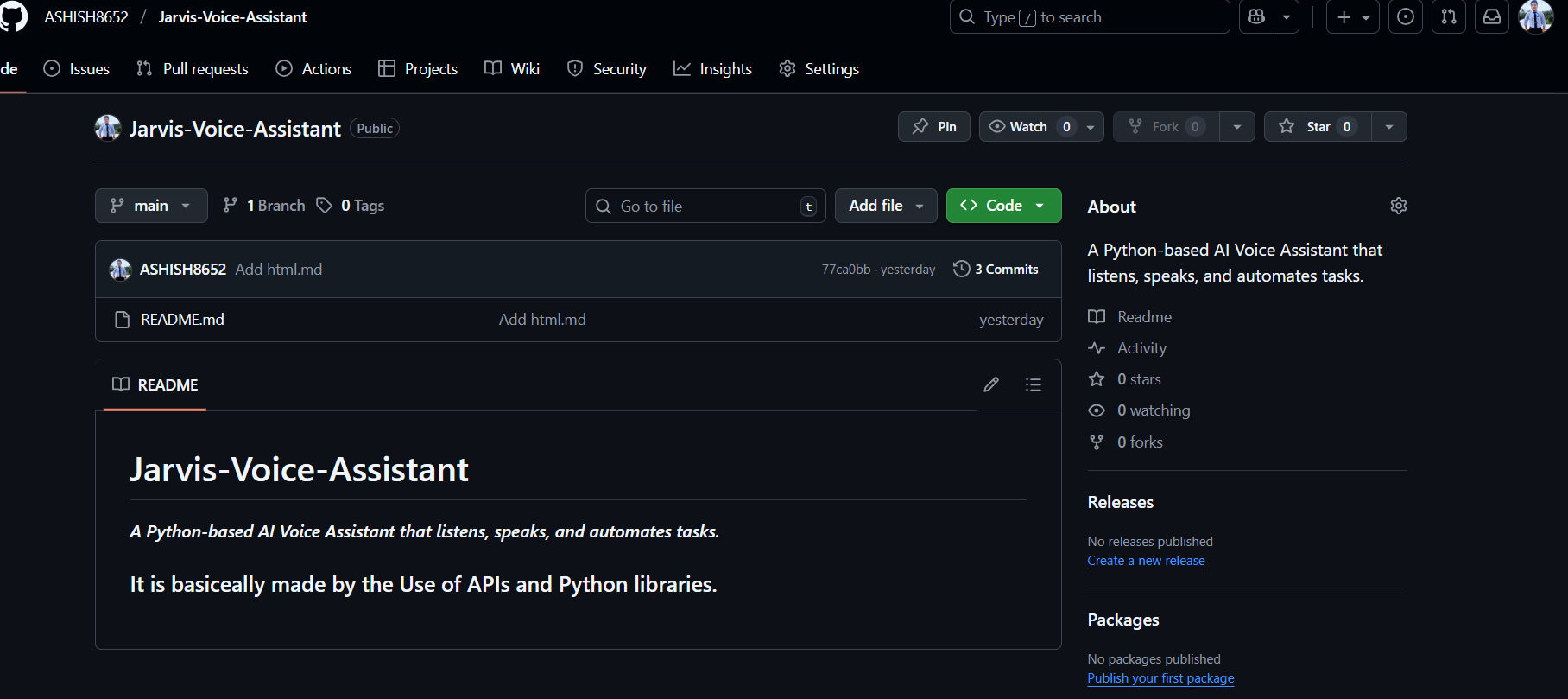Expand the Fork options dropdown arrow
The width and height of the screenshot is (1568, 699).
(x=1237, y=127)
